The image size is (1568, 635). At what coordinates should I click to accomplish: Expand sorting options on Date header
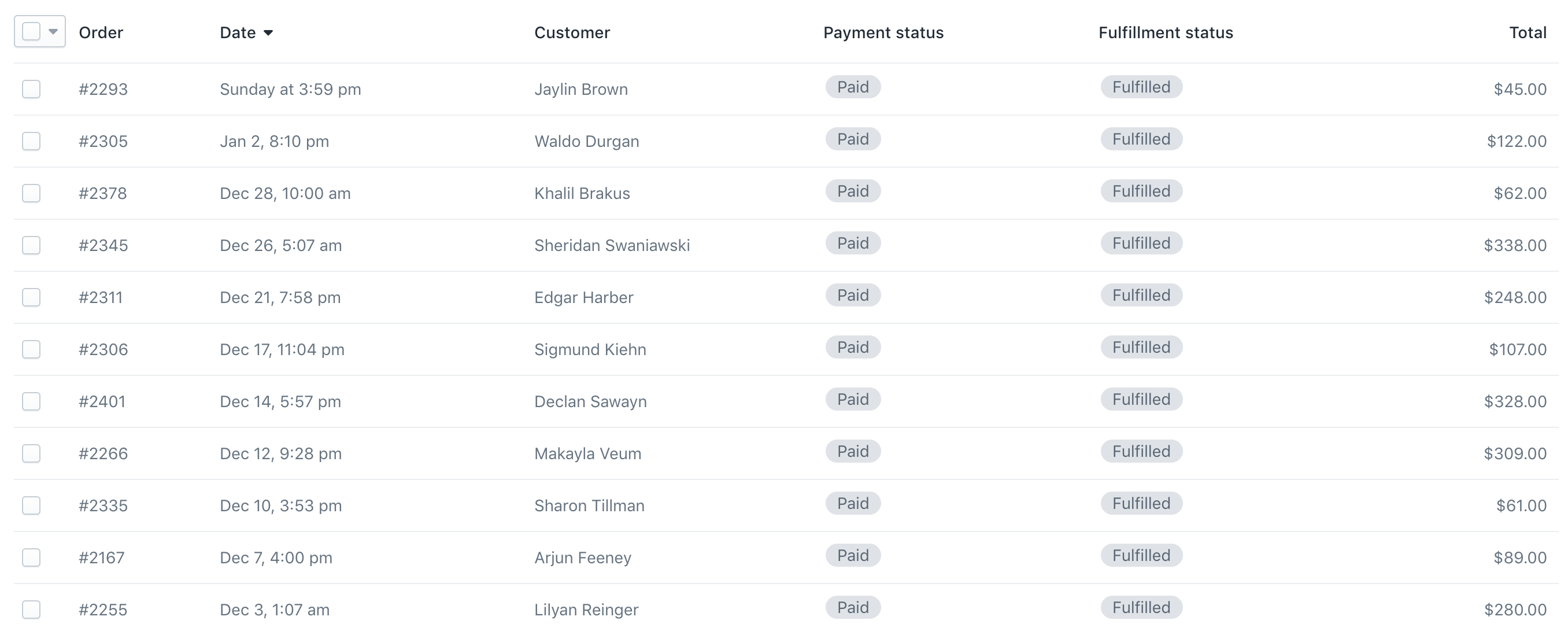pyautogui.click(x=269, y=33)
